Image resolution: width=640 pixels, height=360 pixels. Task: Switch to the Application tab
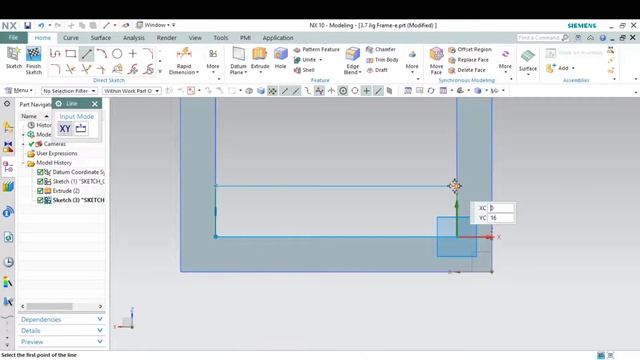pyautogui.click(x=278, y=38)
